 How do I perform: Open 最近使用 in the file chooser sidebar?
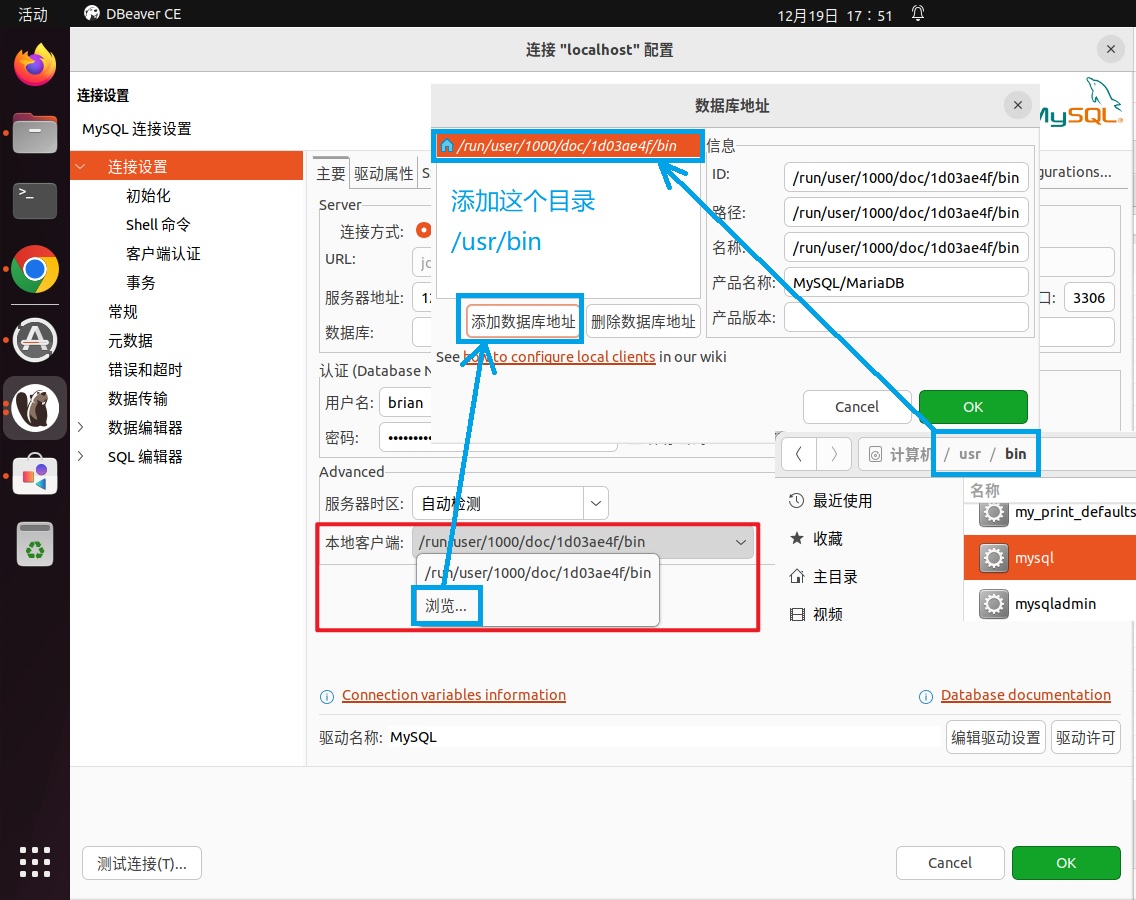[831, 501]
